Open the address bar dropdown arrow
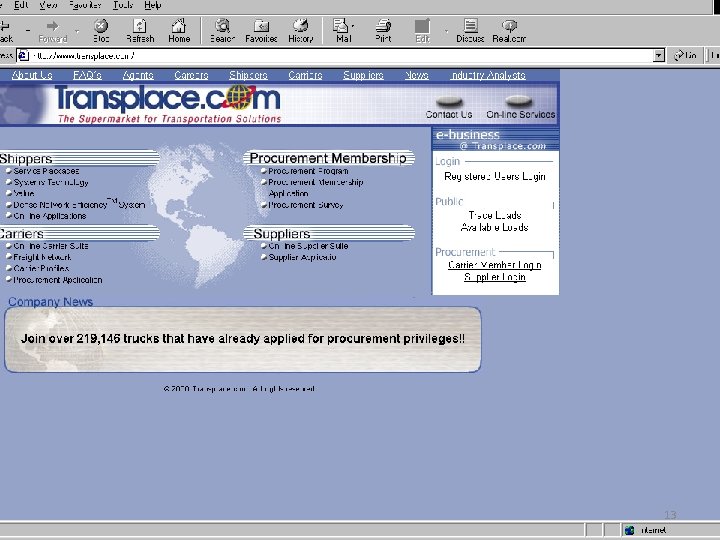Viewport: 720px width, 540px height. pyautogui.click(x=659, y=56)
